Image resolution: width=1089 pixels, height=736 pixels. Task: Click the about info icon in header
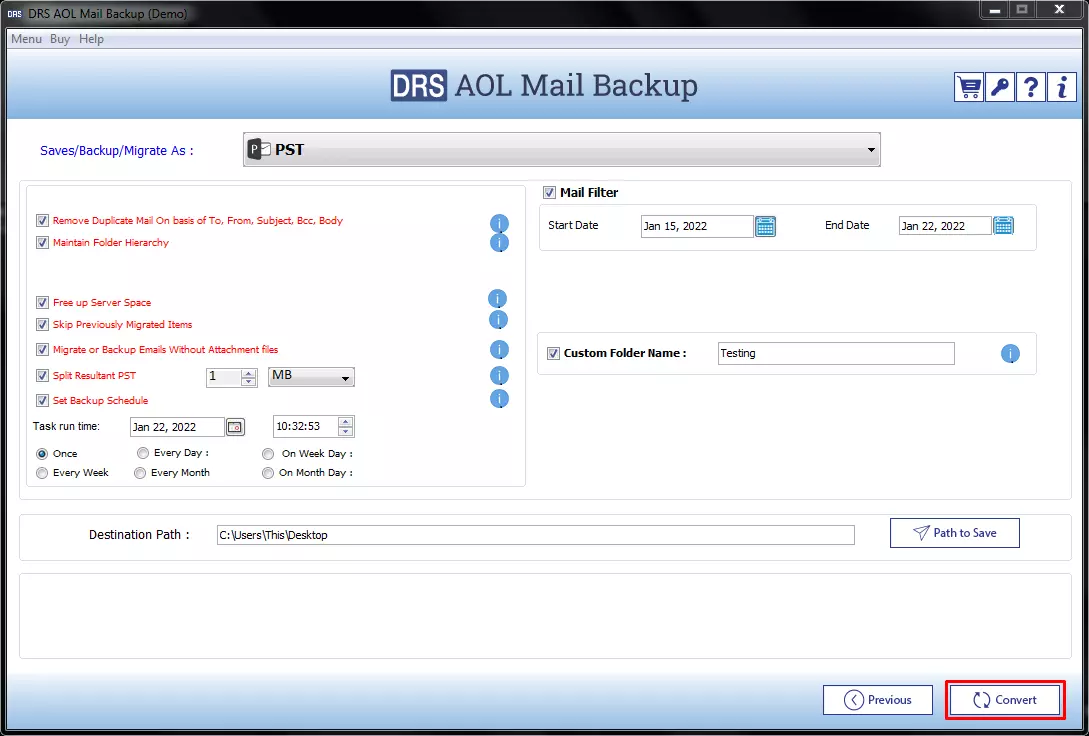(1062, 87)
